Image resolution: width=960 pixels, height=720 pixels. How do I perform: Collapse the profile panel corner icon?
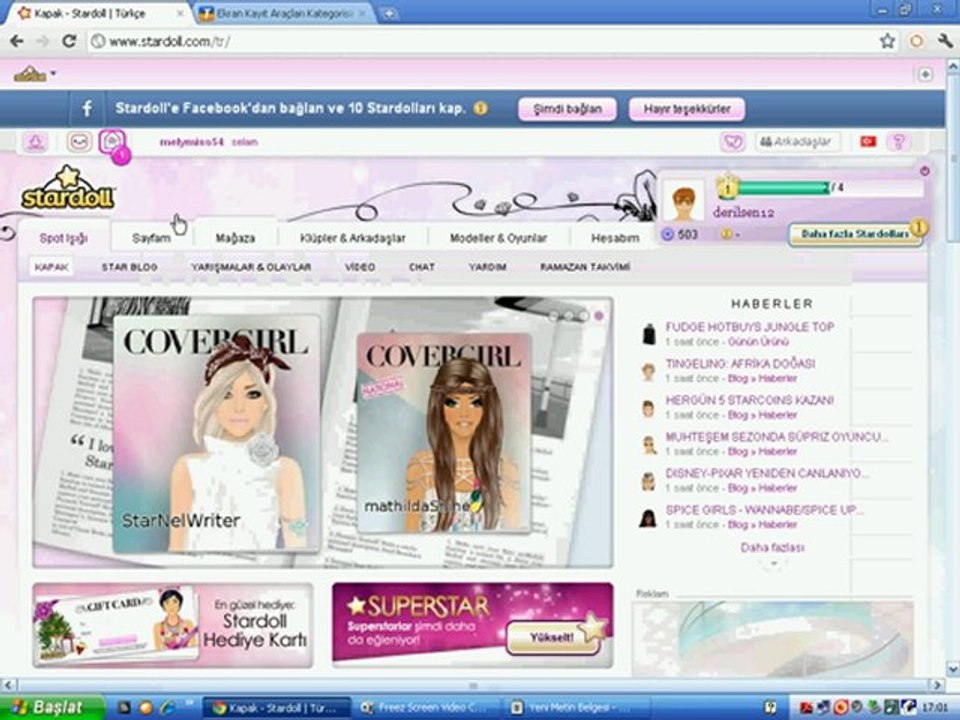coord(924,171)
